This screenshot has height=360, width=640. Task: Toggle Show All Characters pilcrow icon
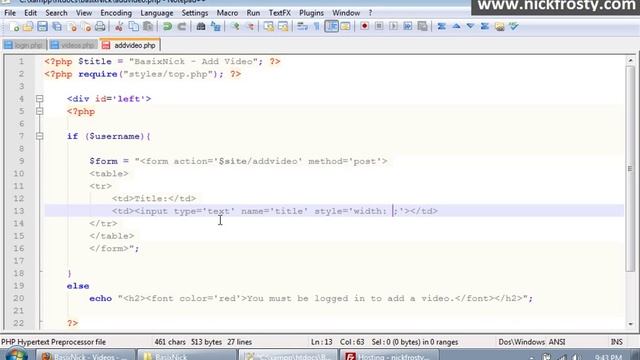coord(317,27)
